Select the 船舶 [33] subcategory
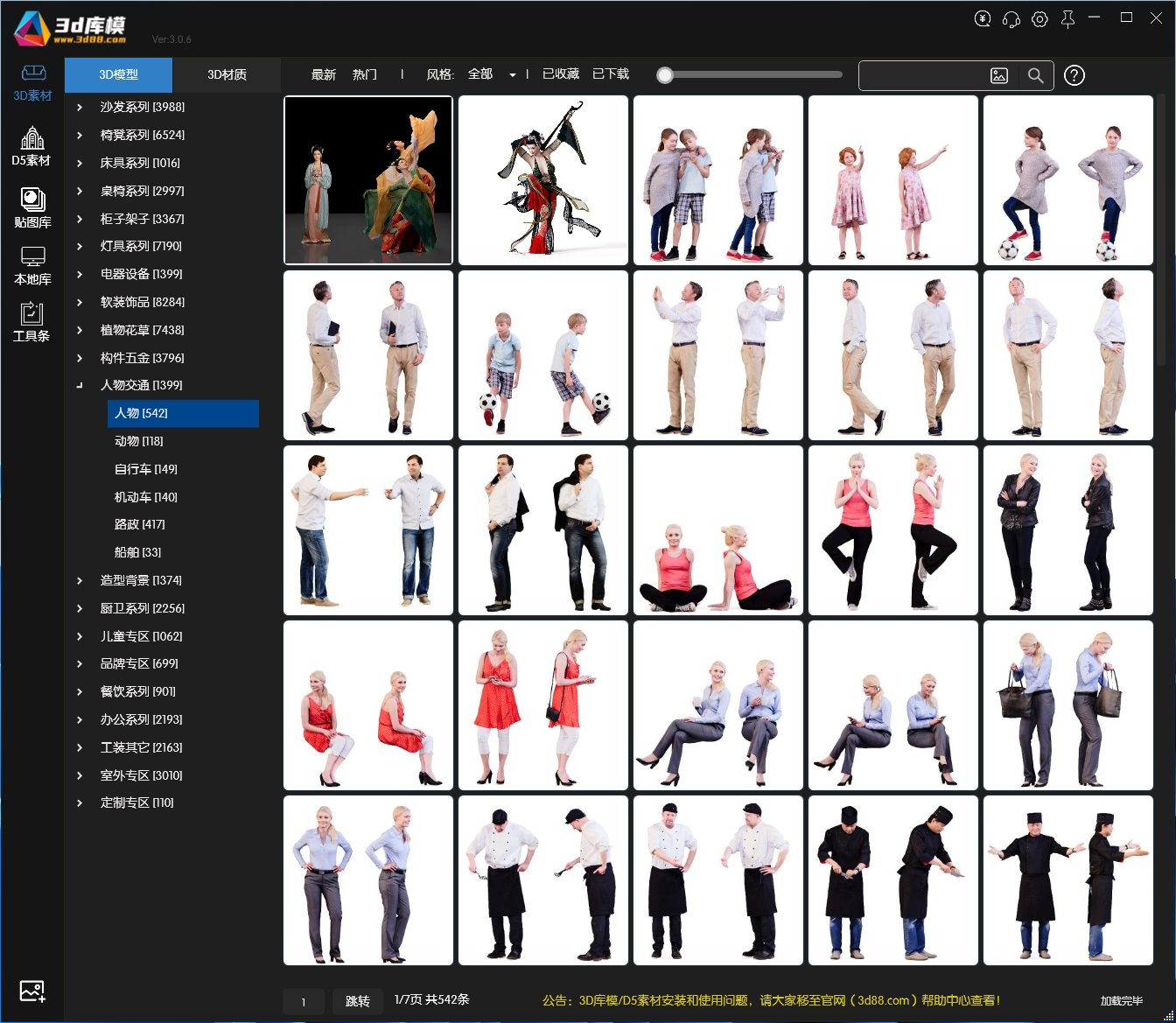Image resolution: width=1176 pixels, height=1023 pixels. pos(138,553)
